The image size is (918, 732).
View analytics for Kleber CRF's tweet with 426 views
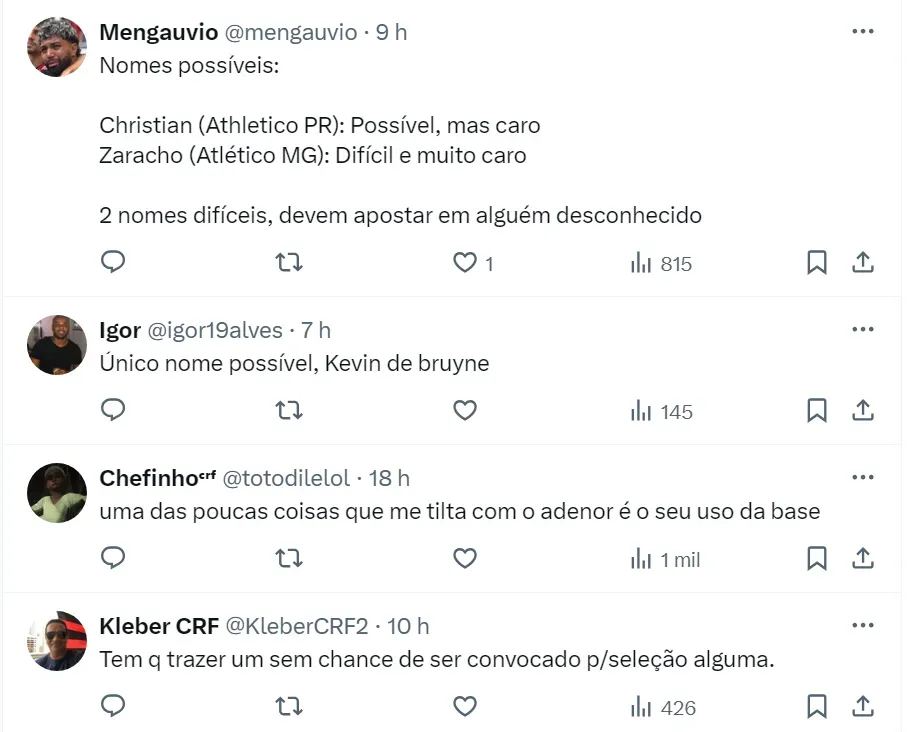[x=662, y=707]
